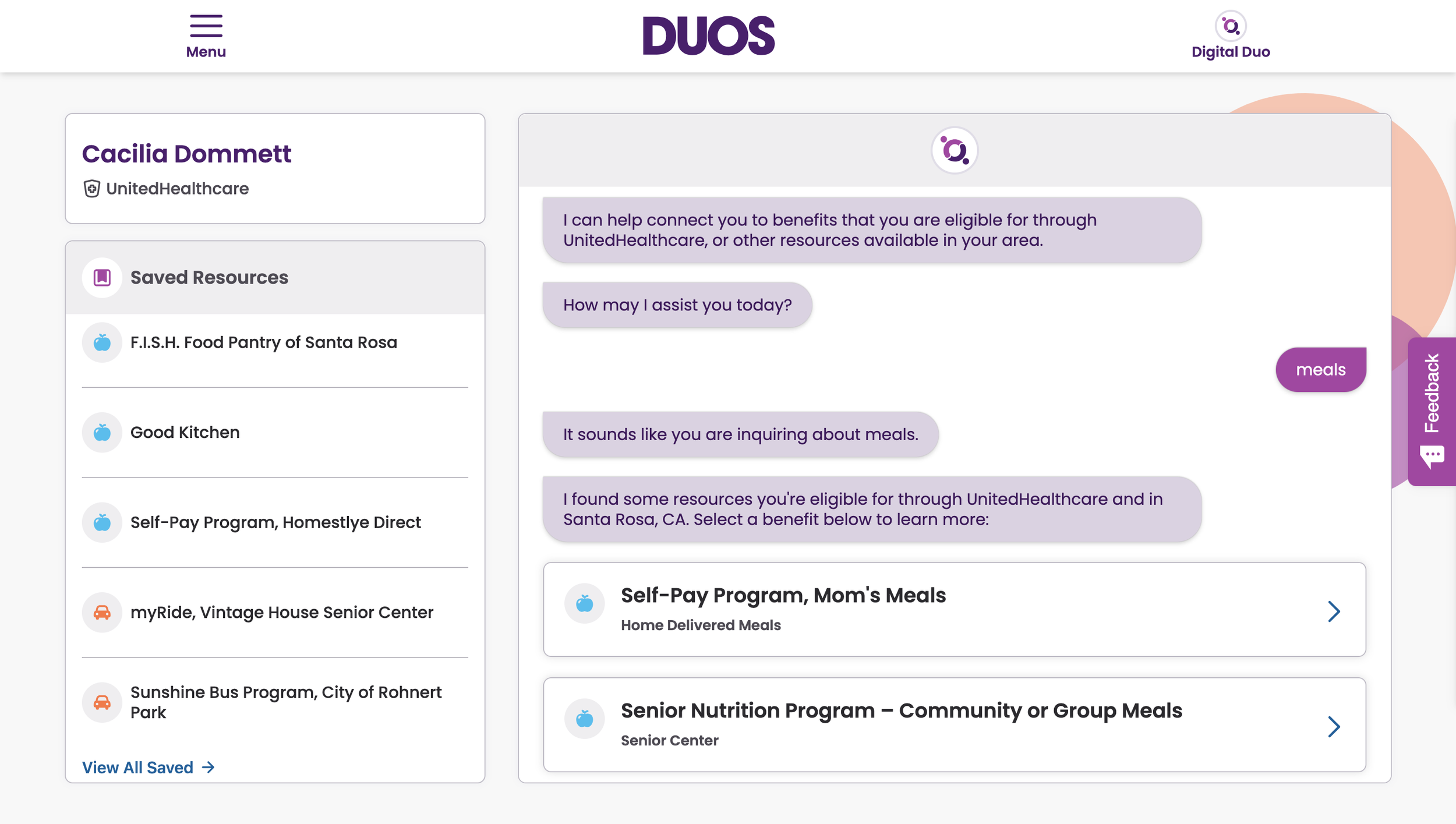Viewport: 1456px width, 824px height.
Task: Click the 'meals' user message bubble
Action: coord(1320,370)
